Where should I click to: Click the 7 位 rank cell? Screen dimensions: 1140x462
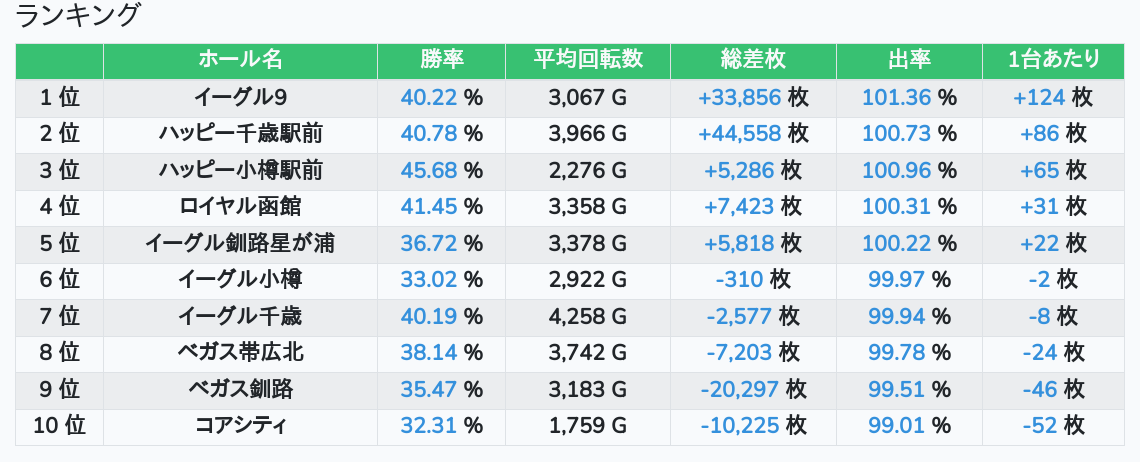(59, 316)
